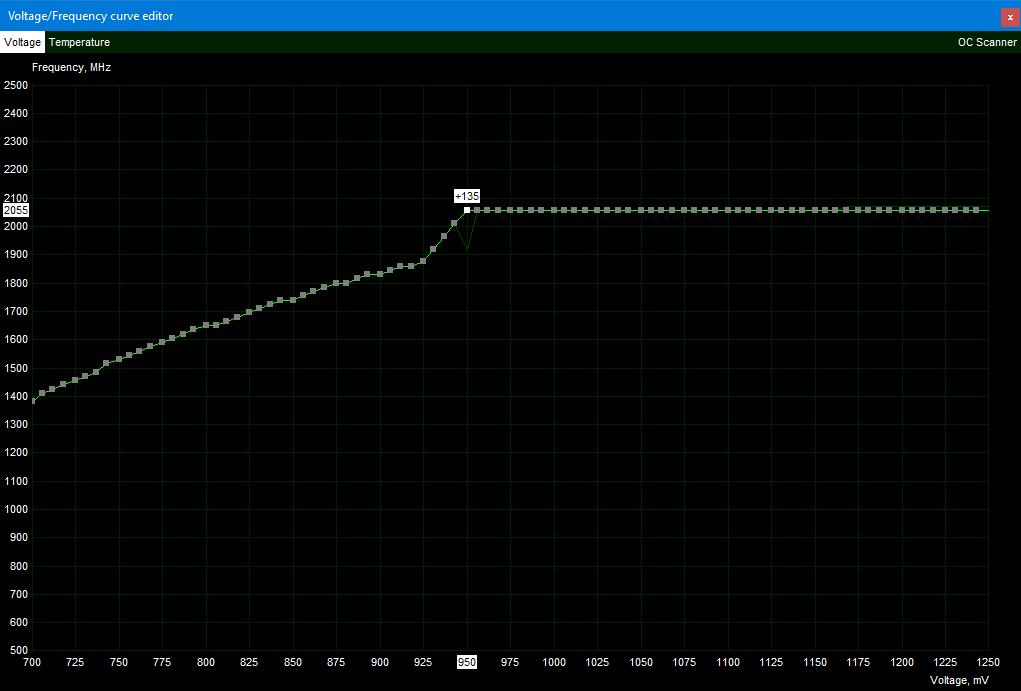The height and width of the screenshot is (691, 1021).
Task: Select the curve point on the 825 mV gridline
Action: pyautogui.click(x=249, y=312)
